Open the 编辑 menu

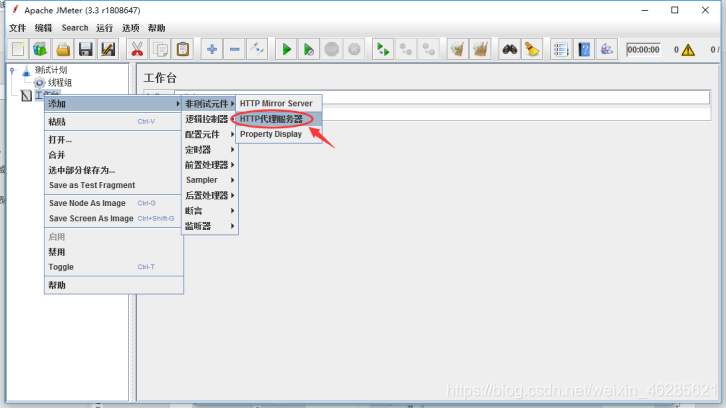coord(44,28)
